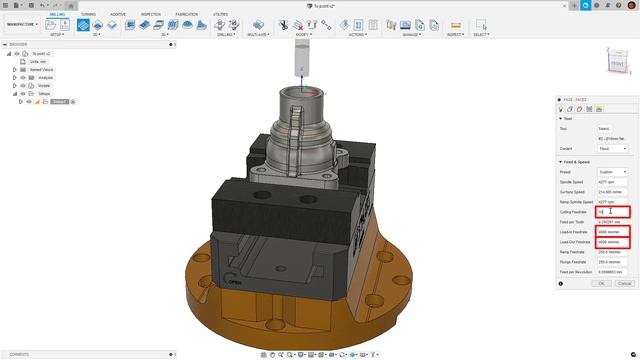Click the notifications bell icon

608,6
